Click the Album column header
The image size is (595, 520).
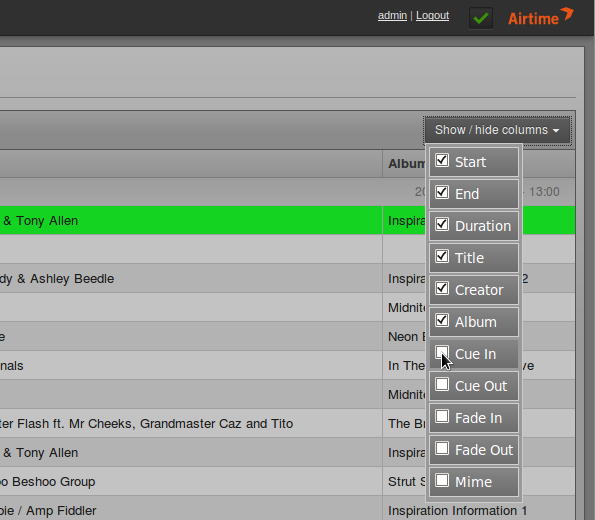(x=404, y=164)
